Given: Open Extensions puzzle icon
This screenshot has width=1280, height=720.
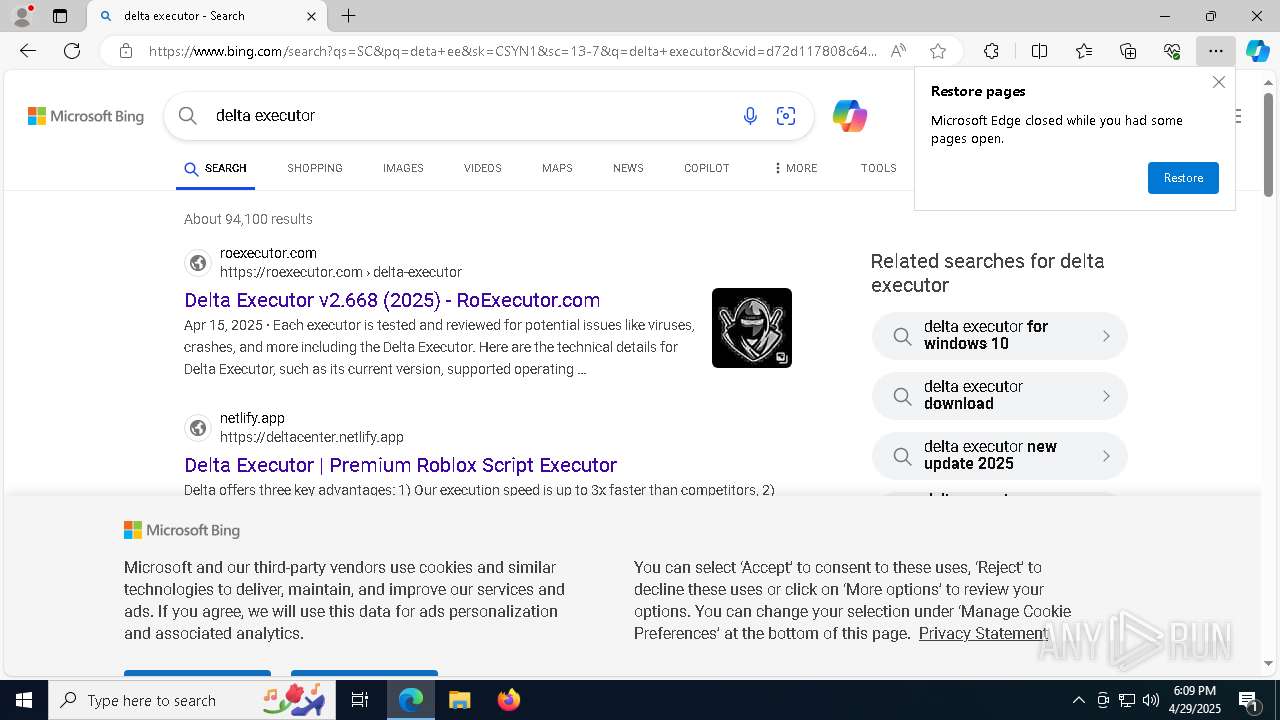Looking at the screenshot, I should 991,51.
